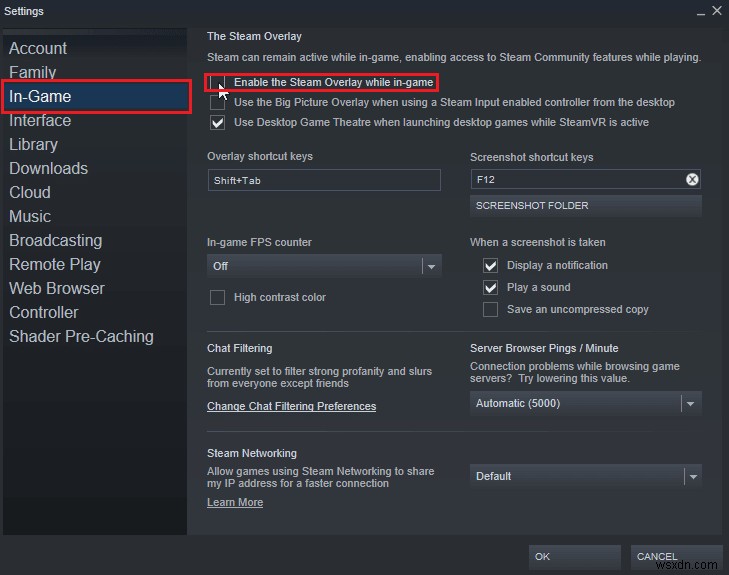This screenshot has height=575, width=729.
Task: Check Save an uncompressed copy
Action: point(490,310)
